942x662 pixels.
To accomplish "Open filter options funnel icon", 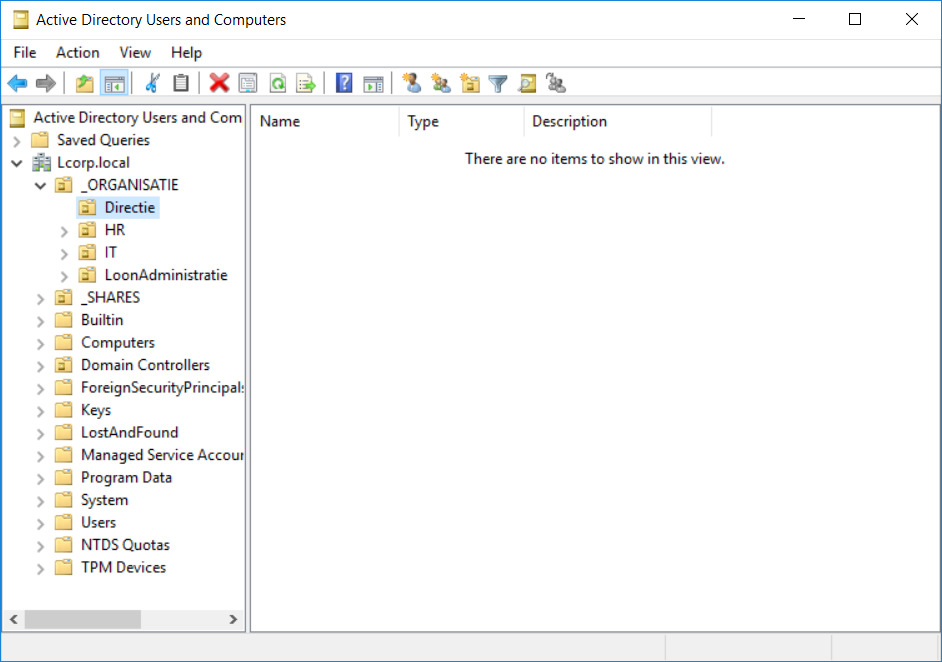I will pyautogui.click(x=498, y=83).
